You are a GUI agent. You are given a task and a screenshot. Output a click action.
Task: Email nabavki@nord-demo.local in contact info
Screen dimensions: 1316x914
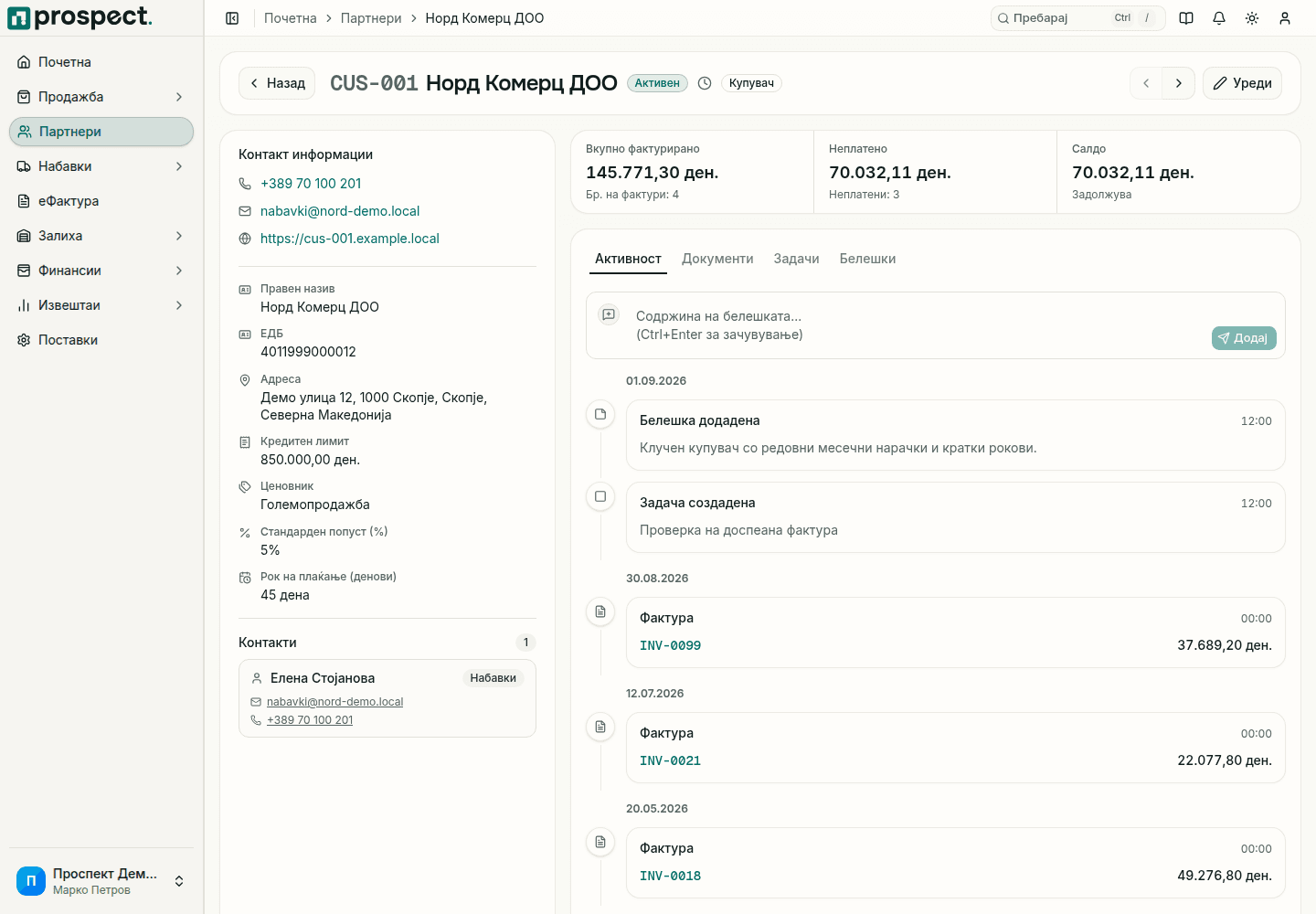coord(340,211)
